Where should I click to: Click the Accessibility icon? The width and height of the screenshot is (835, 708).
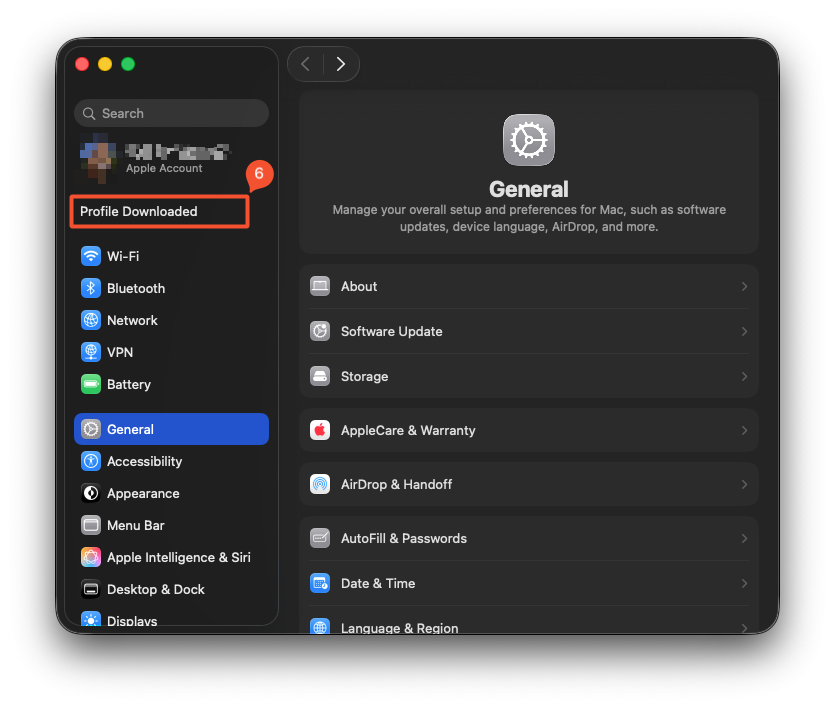tap(91, 461)
